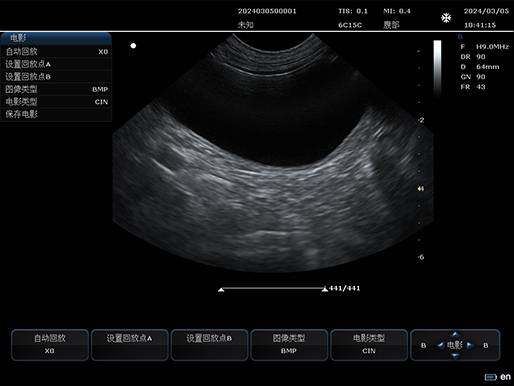Click the bottom 电影类型 CIN button
The width and height of the screenshot is (514, 386).
369,345
